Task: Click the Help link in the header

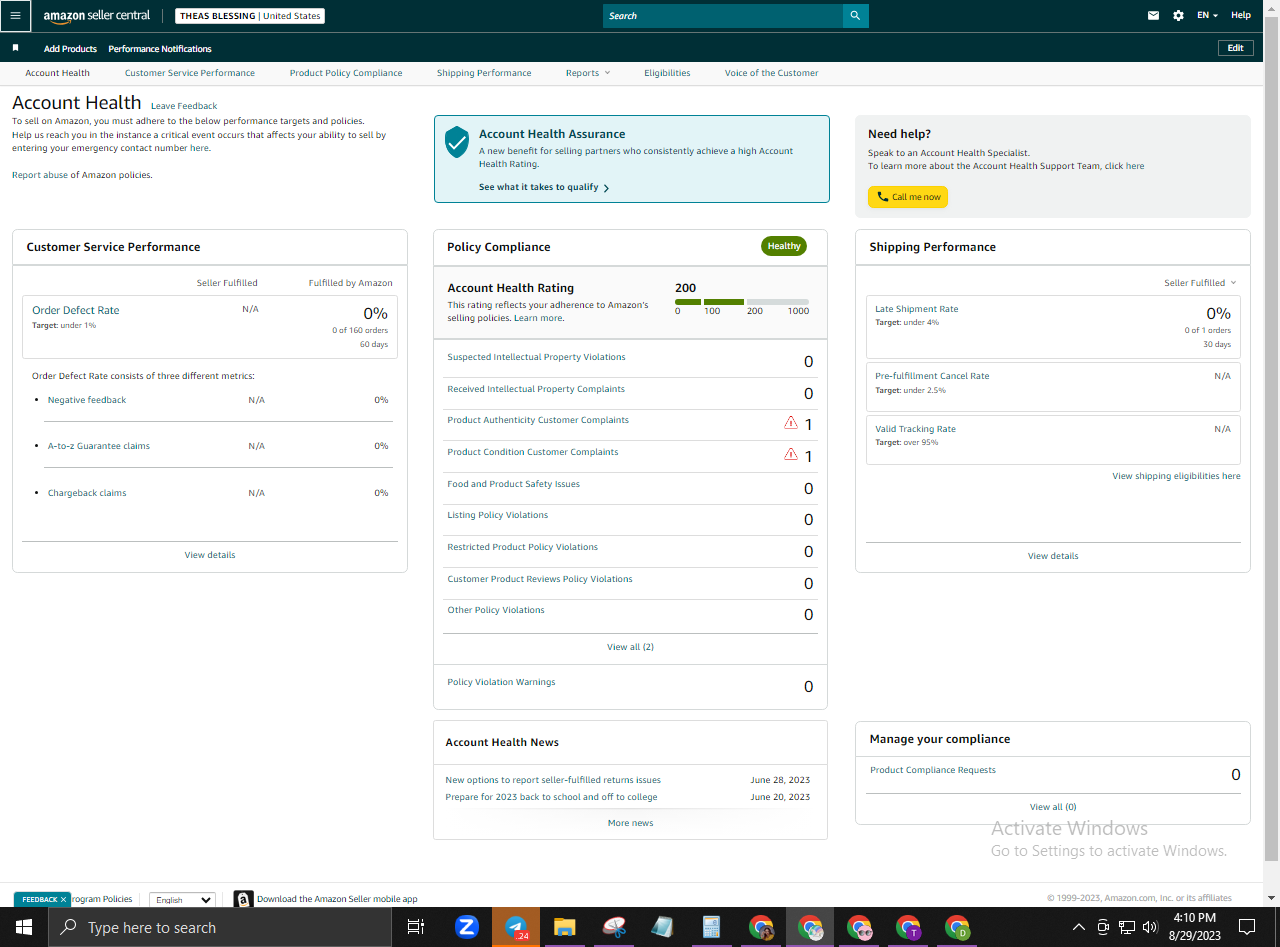Action: pos(1241,16)
